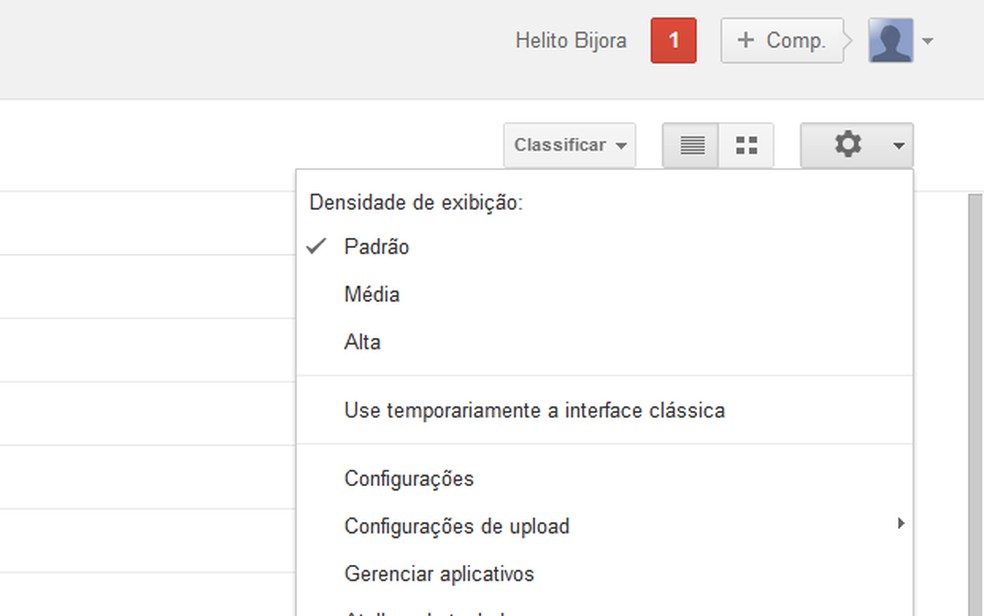Open Configurações from the settings menu

[x=409, y=479]
